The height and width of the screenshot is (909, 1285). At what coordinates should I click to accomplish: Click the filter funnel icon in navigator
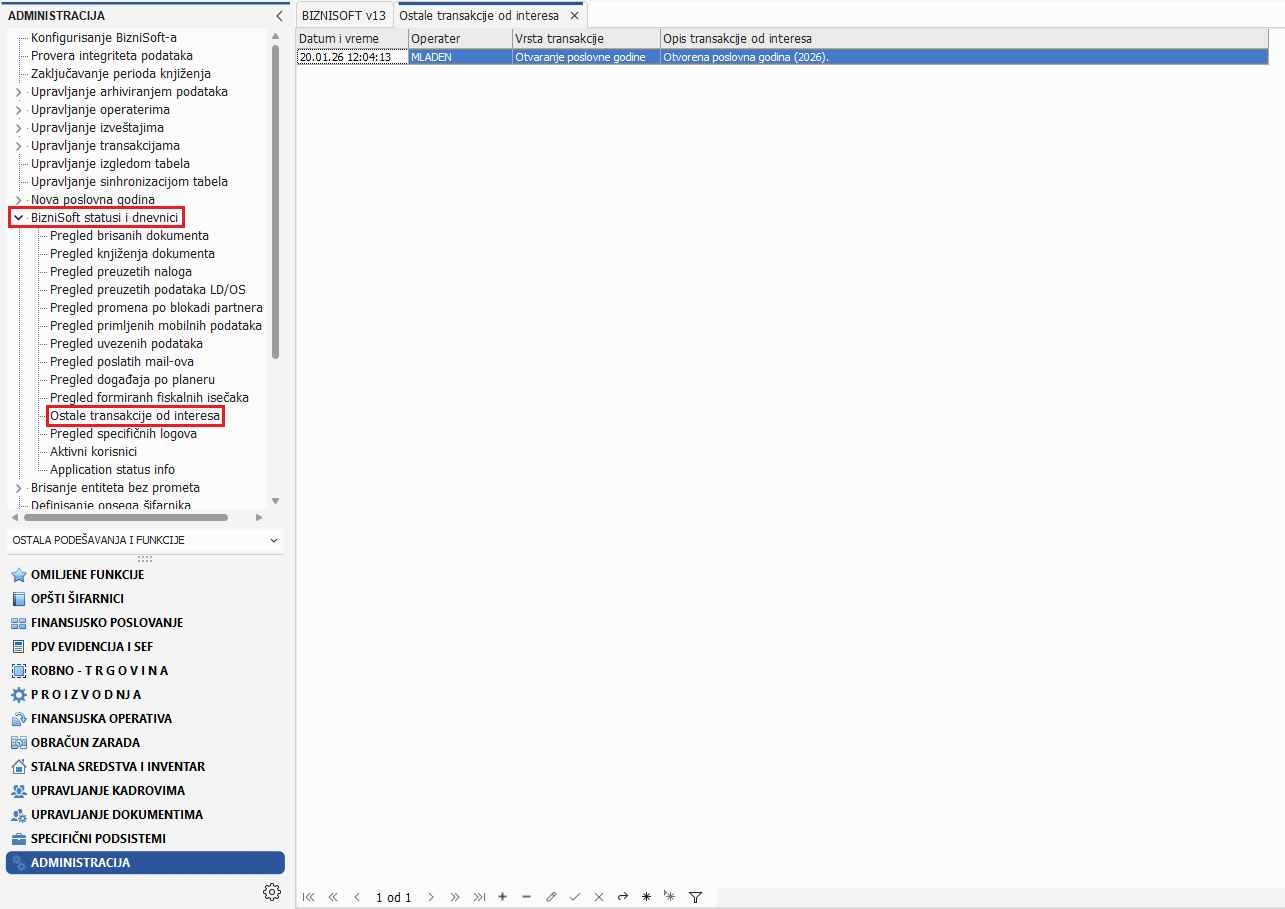[696, 897]
